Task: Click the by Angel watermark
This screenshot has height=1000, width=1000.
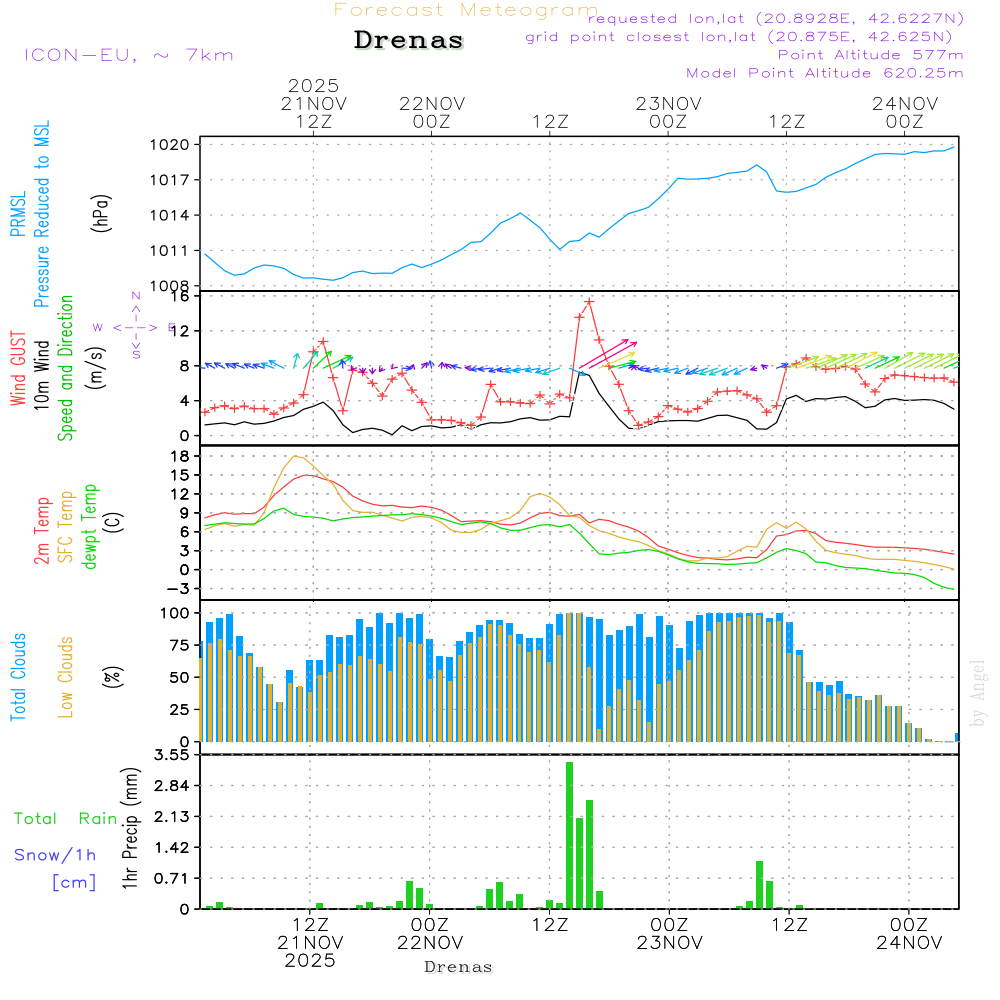Action: coord(978,693)
